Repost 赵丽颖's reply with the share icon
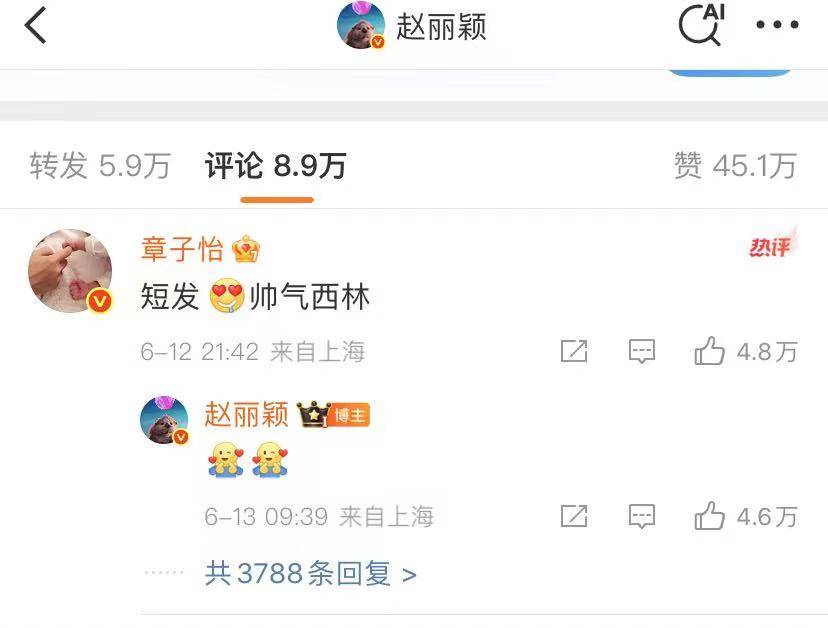This screenshot has height=628, width=828. 574,516
